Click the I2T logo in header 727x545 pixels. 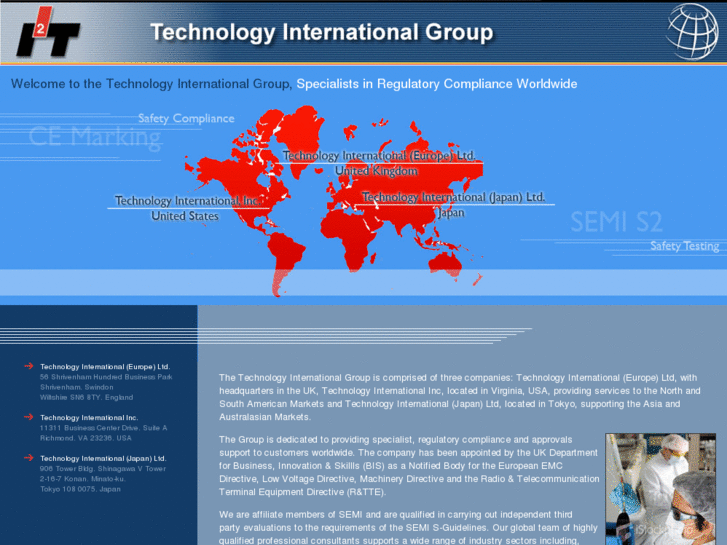48,32
